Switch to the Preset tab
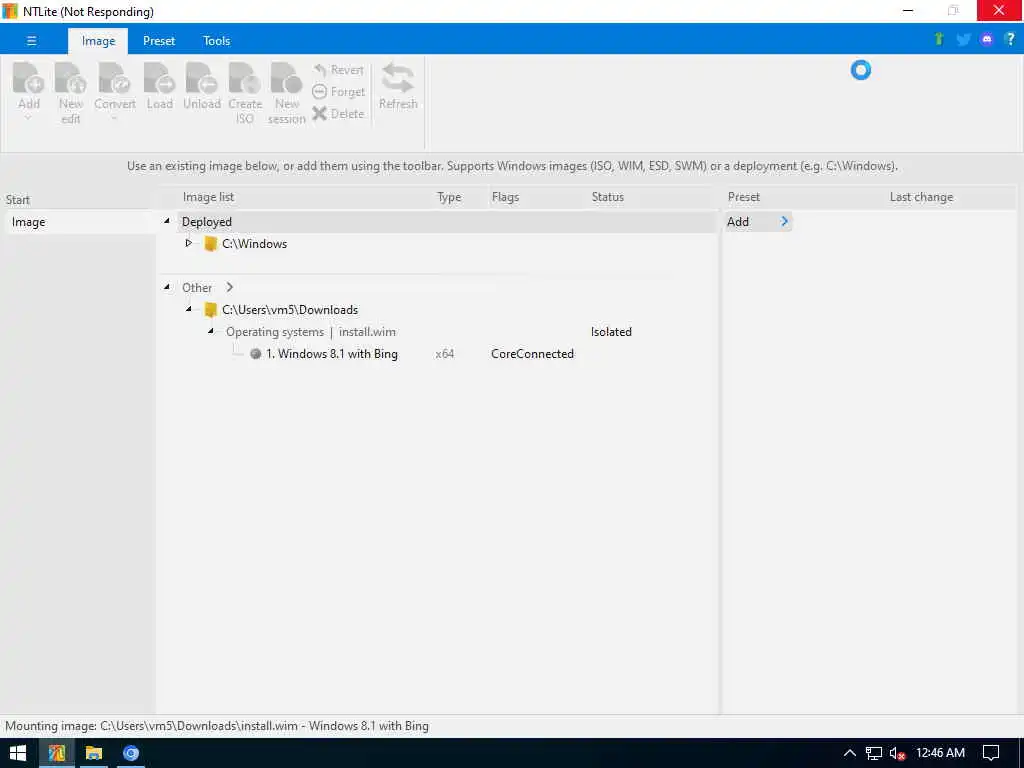This screenshot has width=1024, height=768. coord(159,41)
